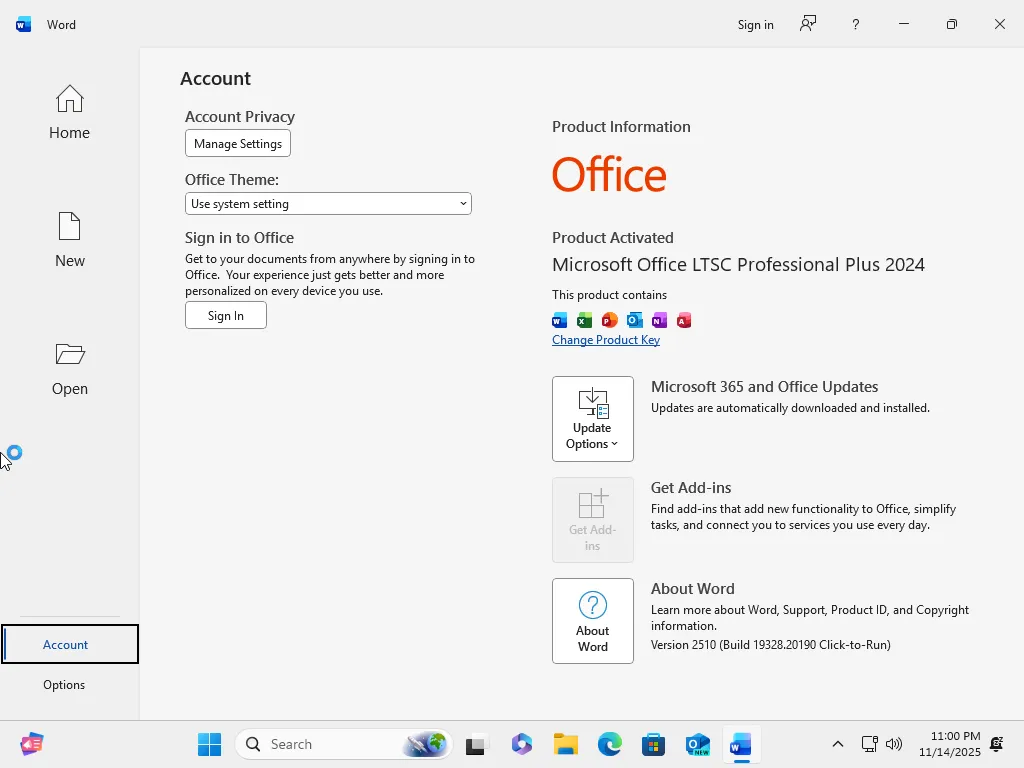The height and width of the screenshot is (768, 1024).
Task: Click the About Word heading text
Action: coord(692,588)
